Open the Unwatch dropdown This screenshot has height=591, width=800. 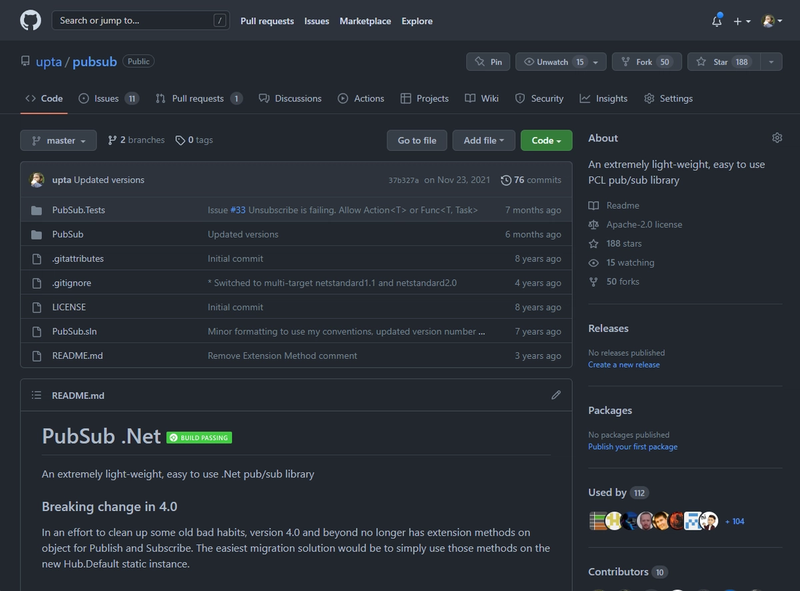click(x=561, y=62)
